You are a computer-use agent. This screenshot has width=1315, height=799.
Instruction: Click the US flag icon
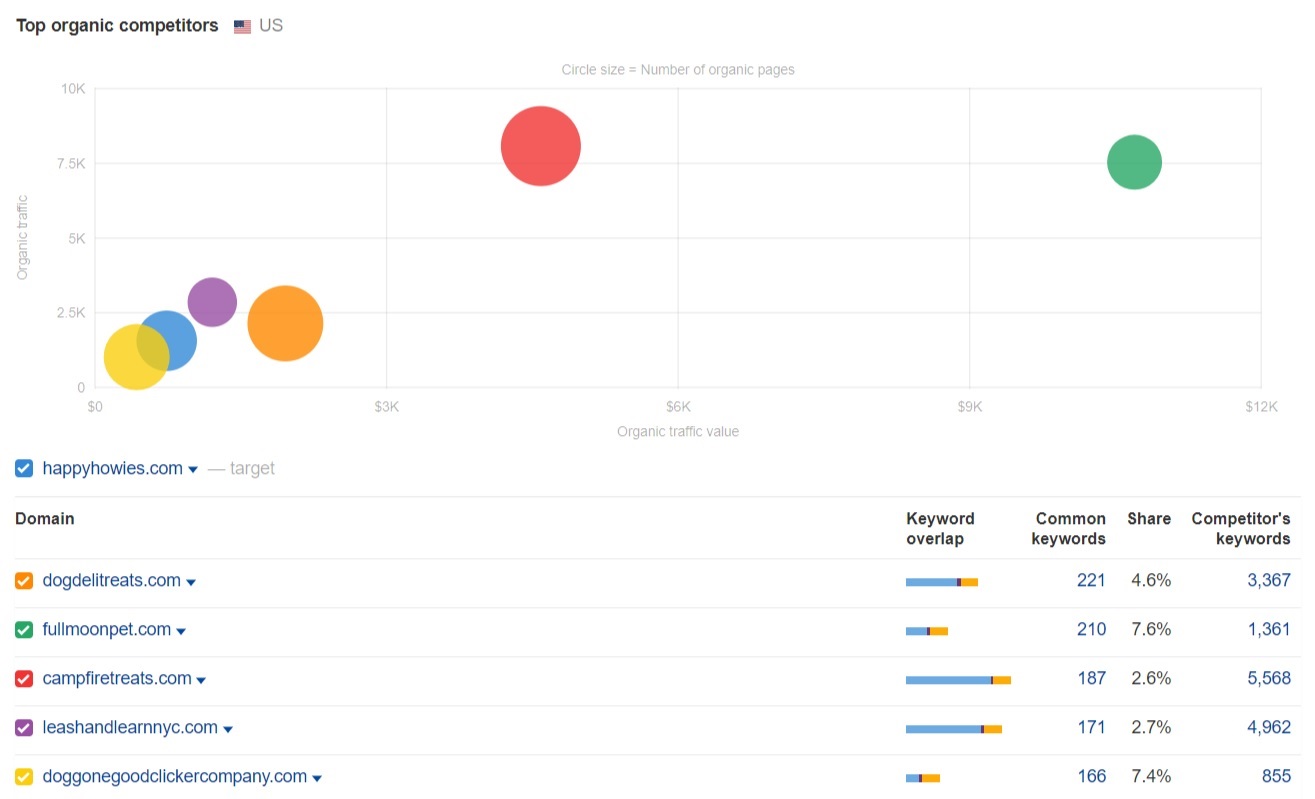pyautogui.click(x=242, y=27)
